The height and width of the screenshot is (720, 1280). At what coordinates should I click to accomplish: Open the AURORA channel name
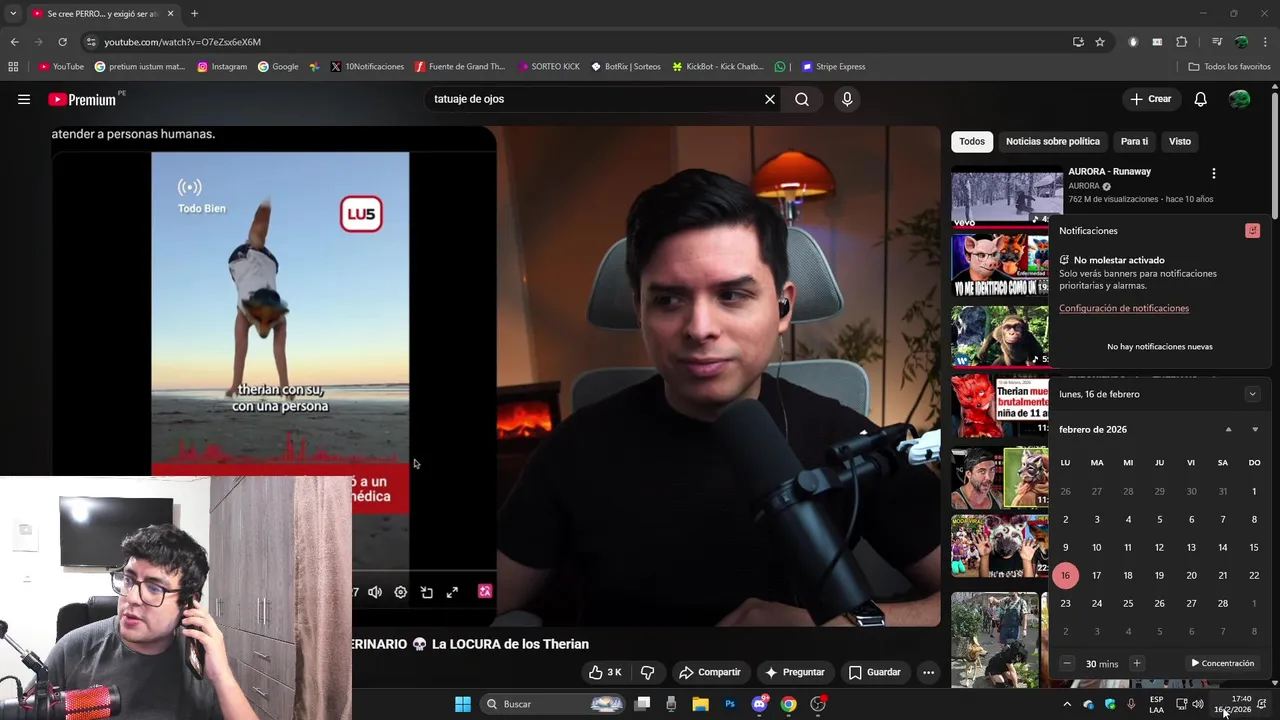(1084, 186)
